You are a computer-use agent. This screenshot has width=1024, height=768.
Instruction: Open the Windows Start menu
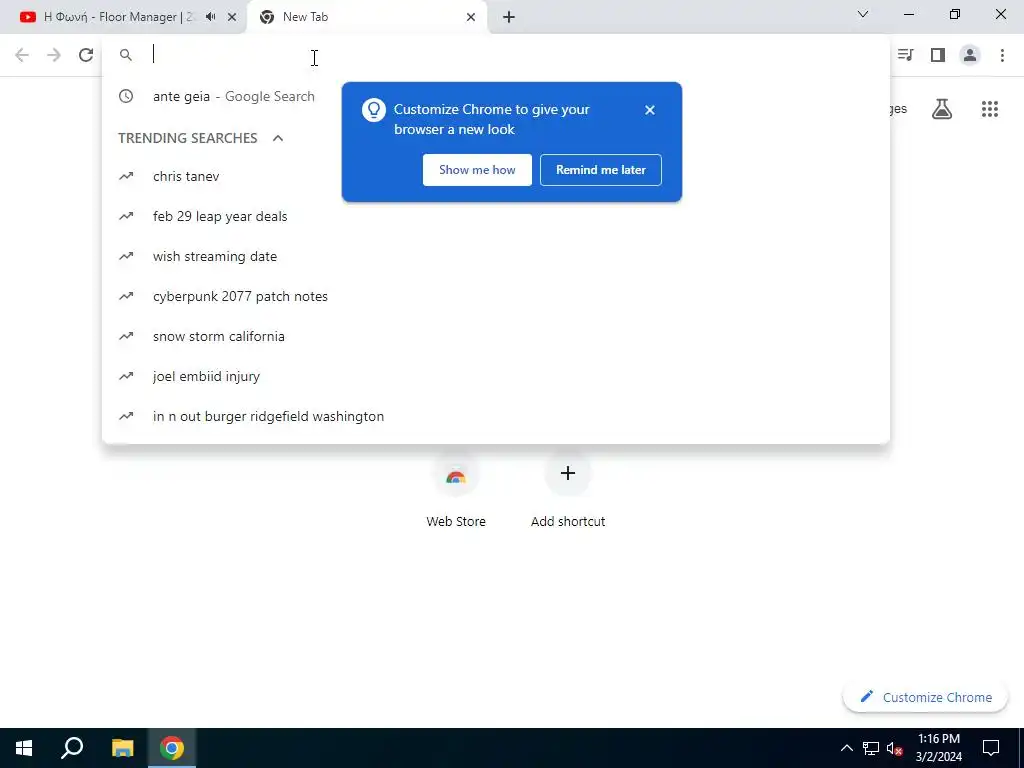click(x=24, y=748)
